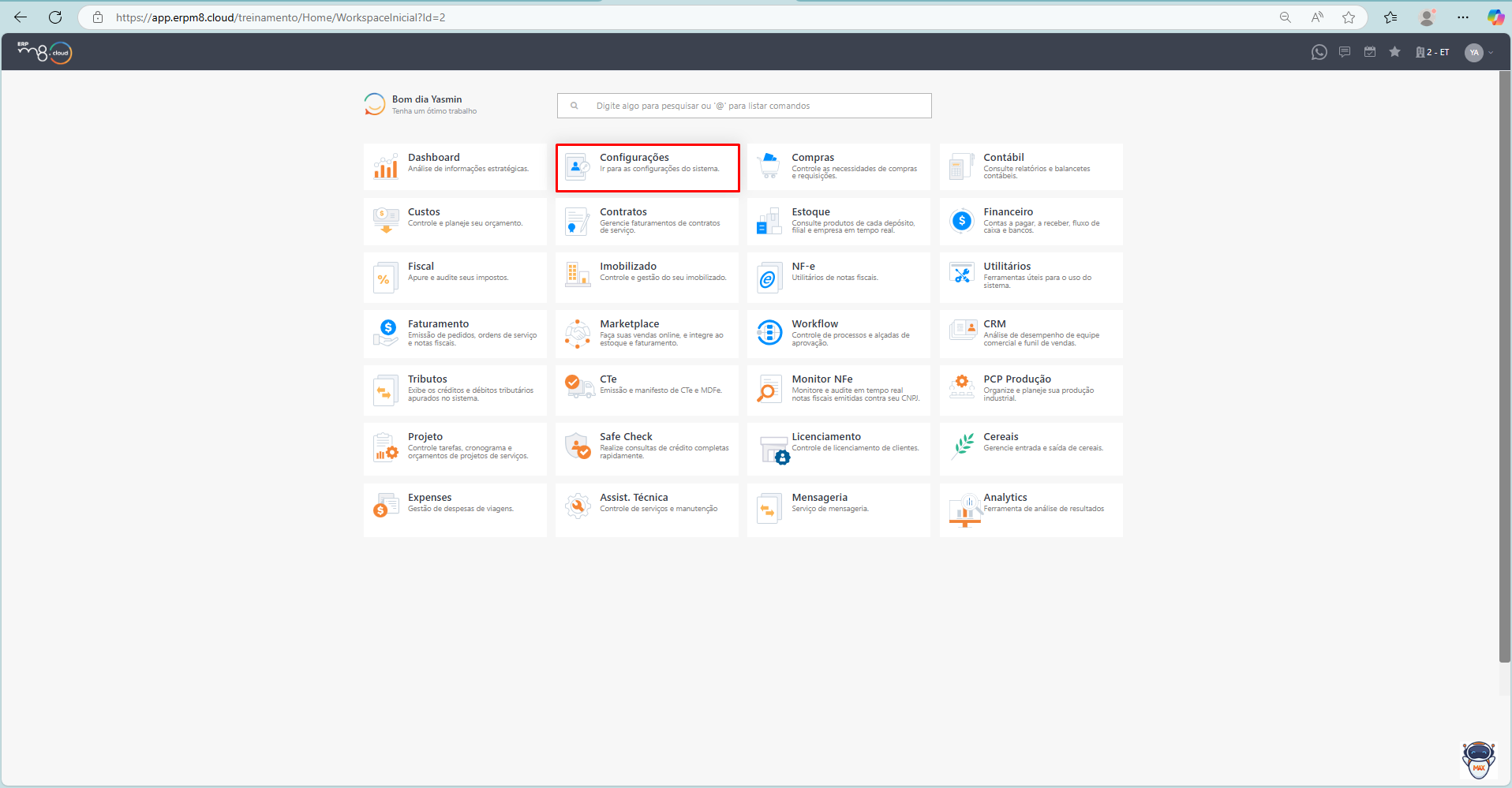
Task: Switch company via 2 - ET selector
Action: click(1432, 53)
